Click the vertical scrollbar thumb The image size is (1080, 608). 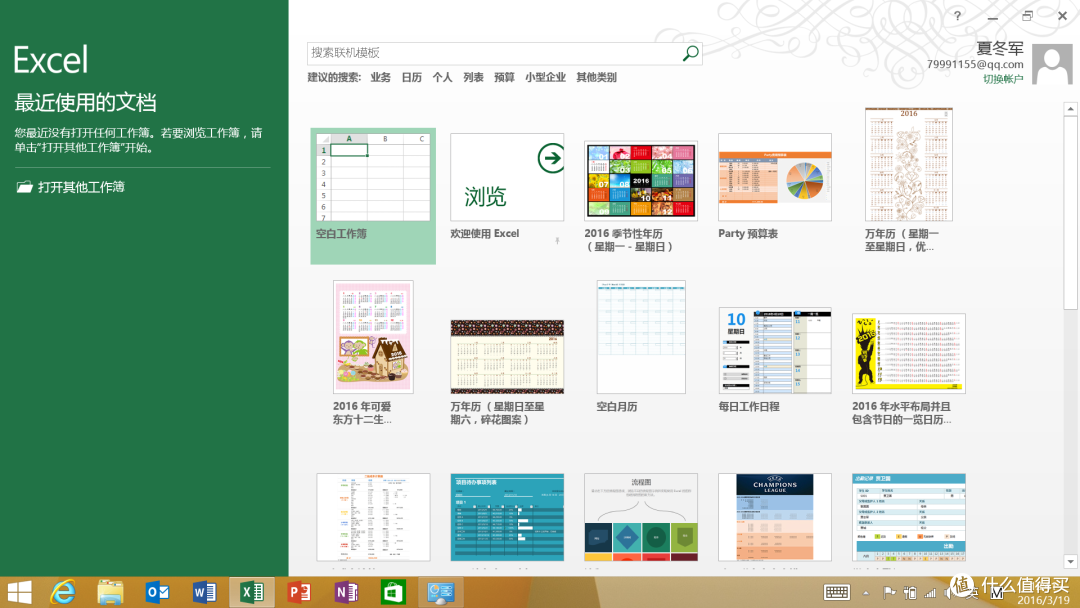pos(1070,212)
